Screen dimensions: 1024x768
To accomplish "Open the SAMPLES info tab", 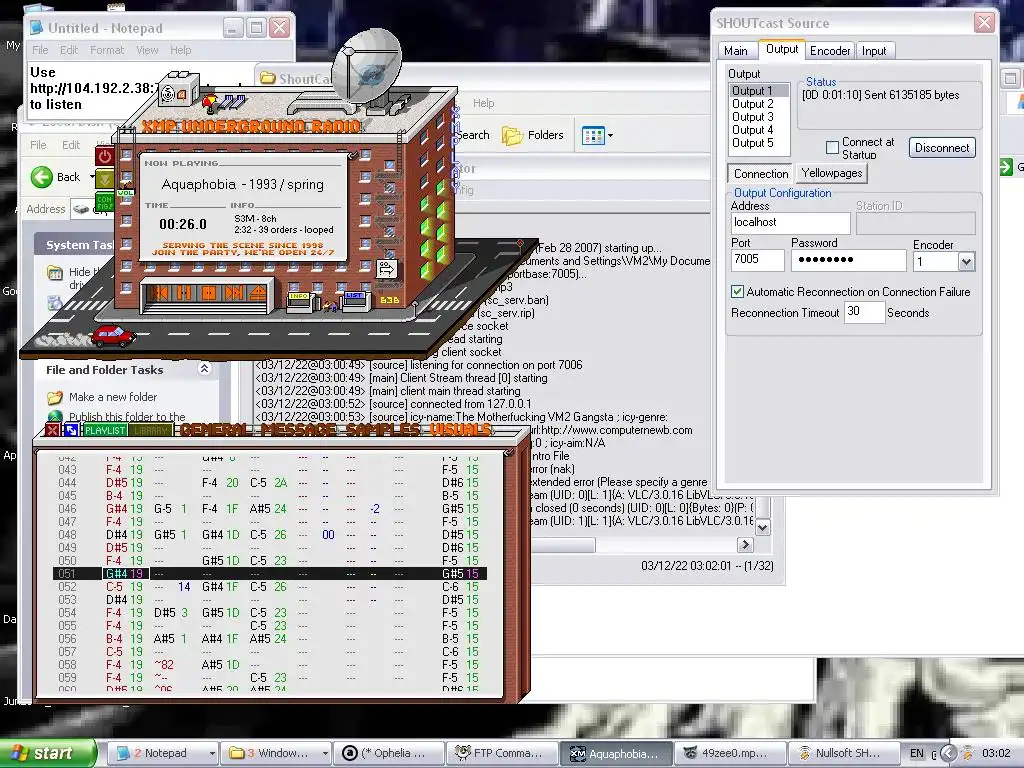I will [383, 430].
